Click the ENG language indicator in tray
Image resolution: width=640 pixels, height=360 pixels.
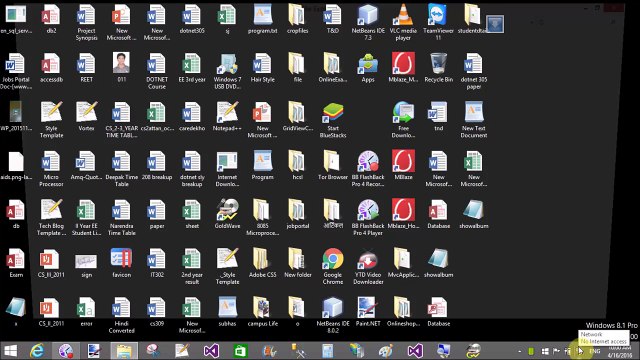point(595,351)
